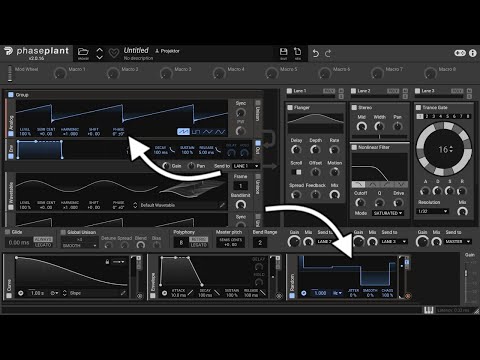Viewport: 480px width, 360px height.
Task: Select the sine waveform shape button
Action: point(220,132)
